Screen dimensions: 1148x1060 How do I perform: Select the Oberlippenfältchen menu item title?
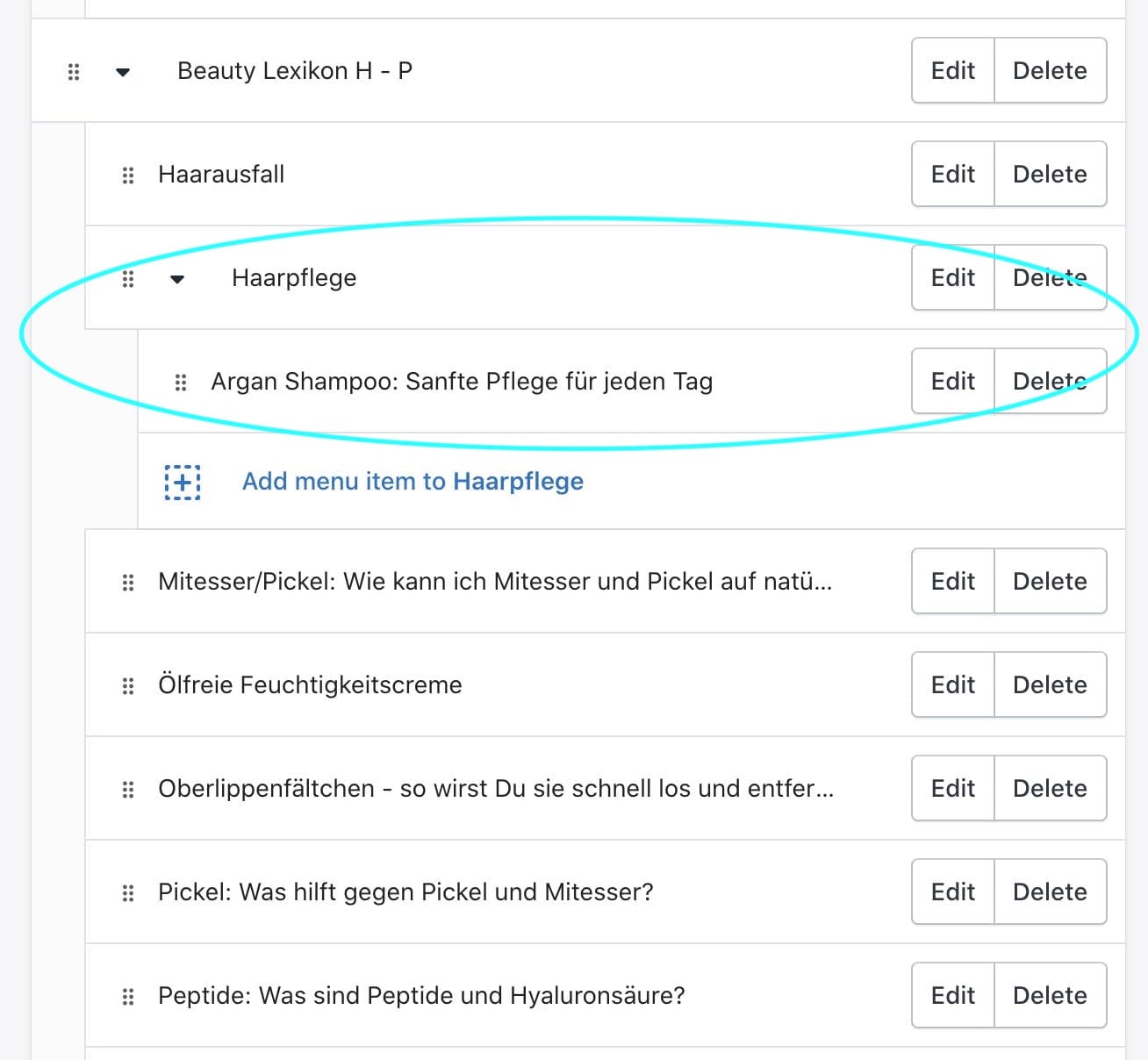click(496, 788)
